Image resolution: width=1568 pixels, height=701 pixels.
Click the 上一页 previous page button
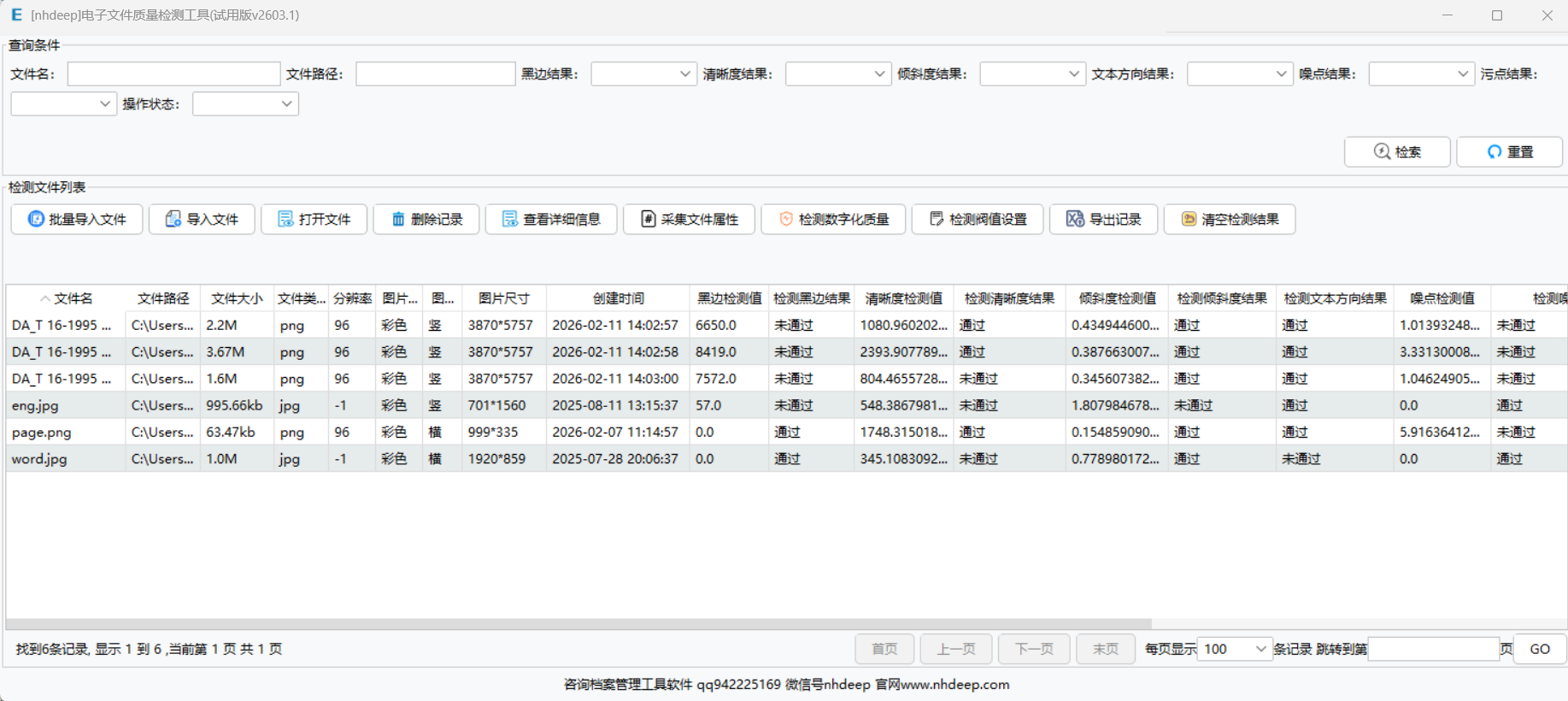pos(956,649)
